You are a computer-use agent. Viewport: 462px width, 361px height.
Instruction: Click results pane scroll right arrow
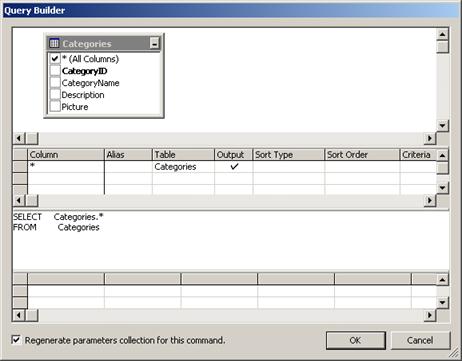tap(430, 315)
